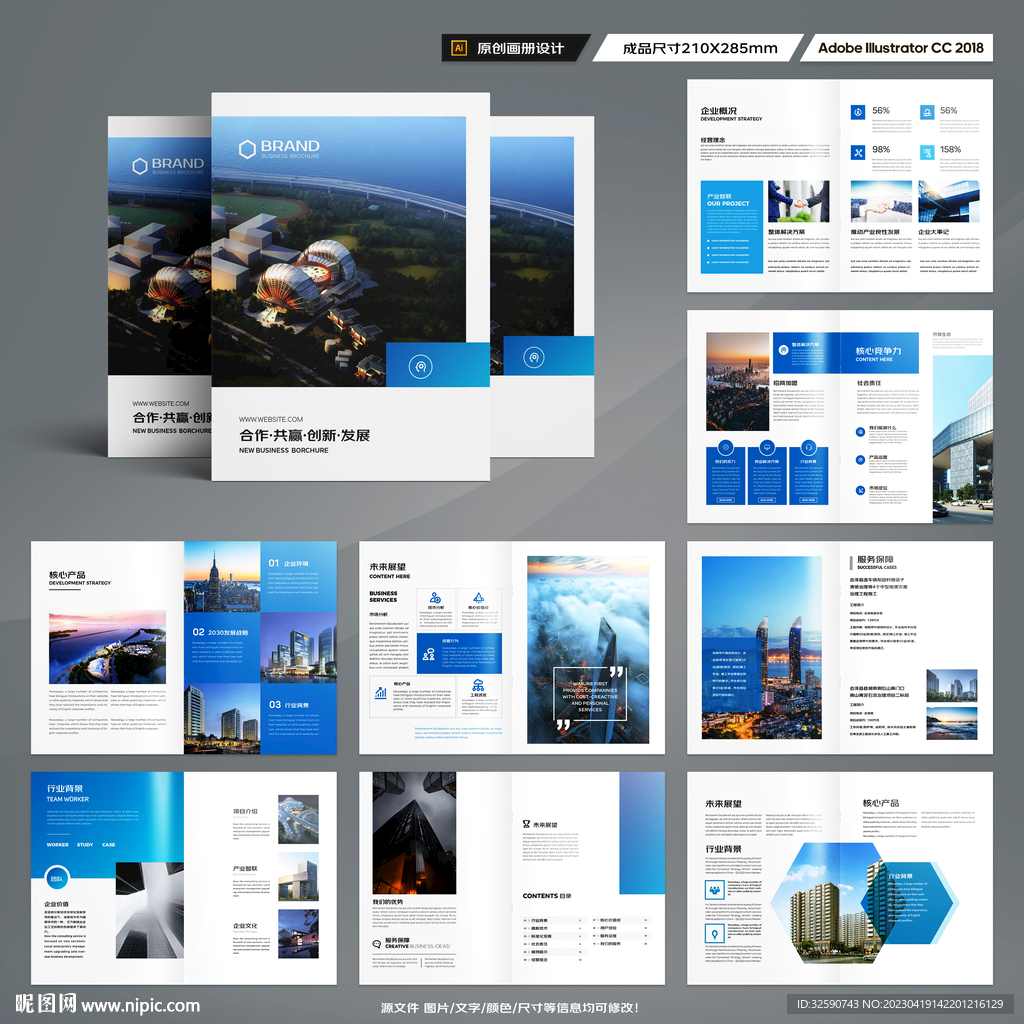Click the STUDY label on blue team page
This screenshot has width=1024, height=1024.
pos(85,844)
